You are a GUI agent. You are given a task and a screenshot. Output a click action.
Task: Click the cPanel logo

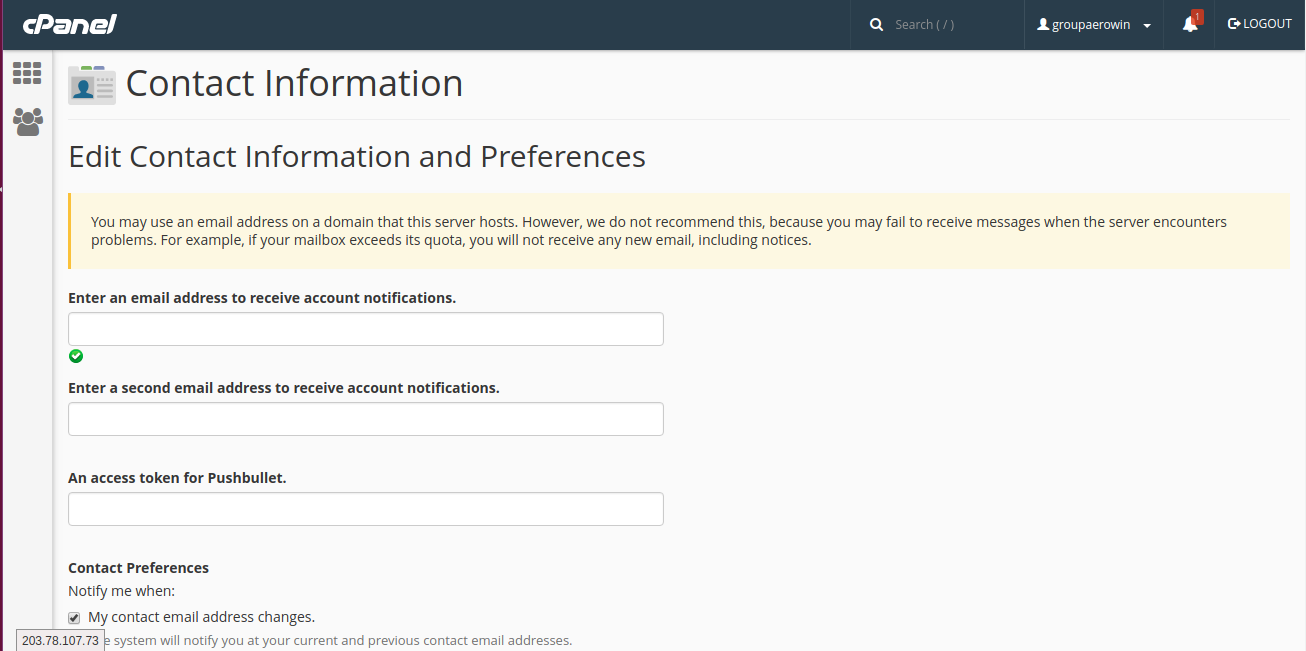(70, 24)
